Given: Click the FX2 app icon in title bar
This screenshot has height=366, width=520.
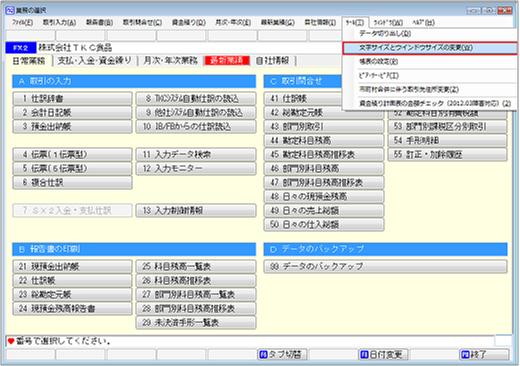Looking at the screenshot, I should click(10, 10).
